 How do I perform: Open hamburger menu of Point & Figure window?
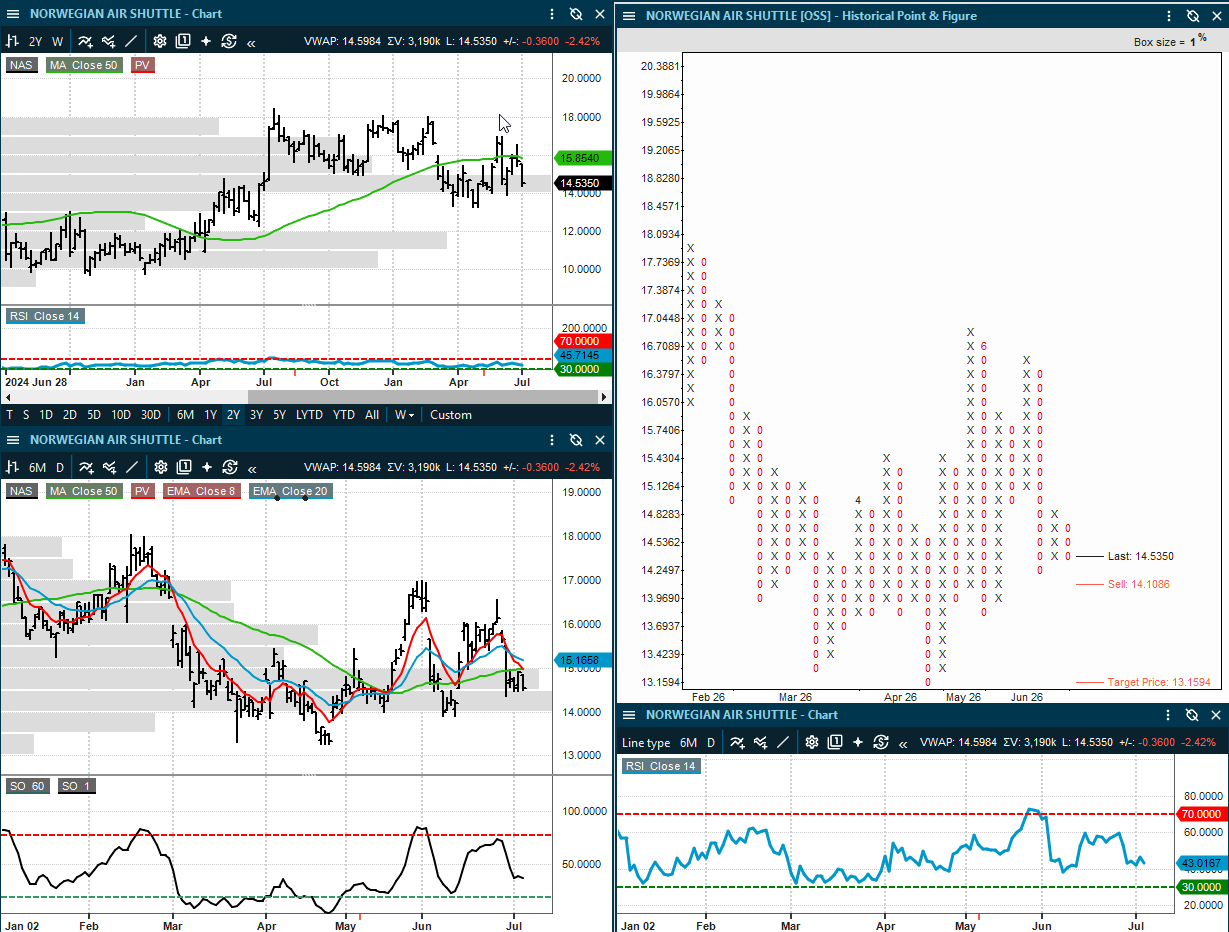629,16
